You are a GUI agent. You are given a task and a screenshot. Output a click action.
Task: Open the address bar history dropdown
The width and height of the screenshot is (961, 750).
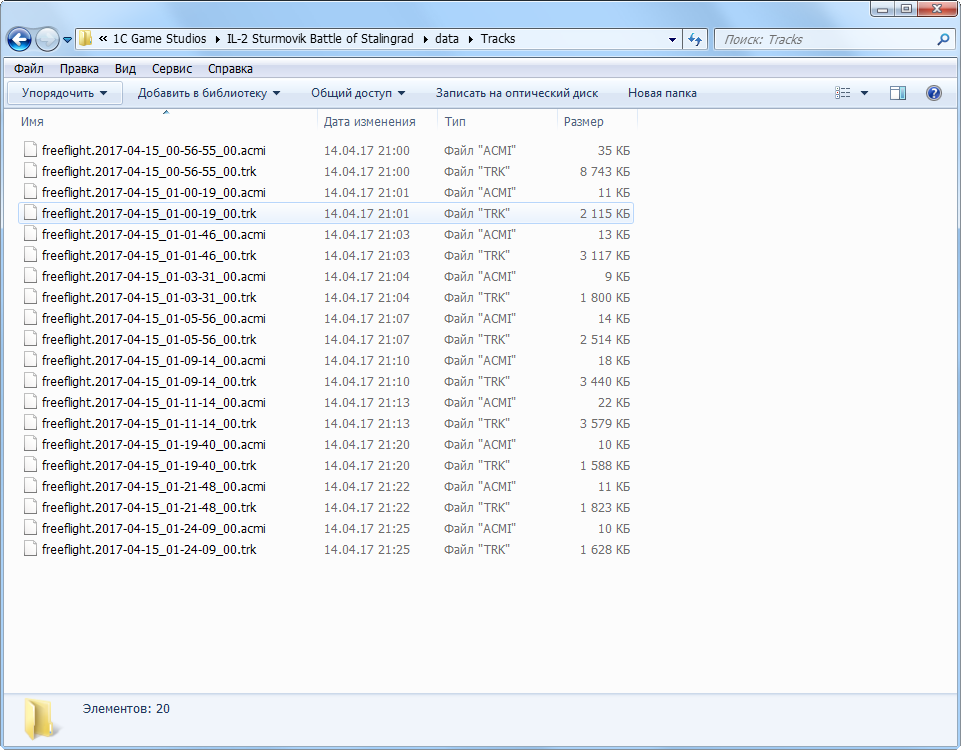(x=672, y=39)
